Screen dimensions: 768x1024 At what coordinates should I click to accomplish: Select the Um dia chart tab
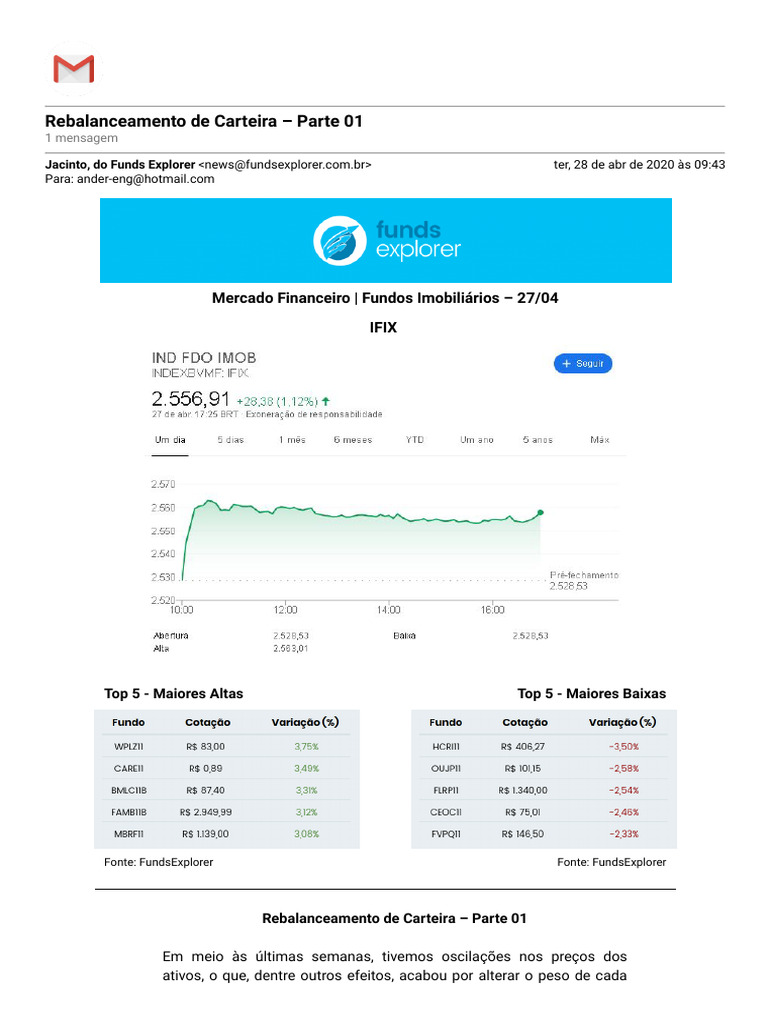(168, 440)
